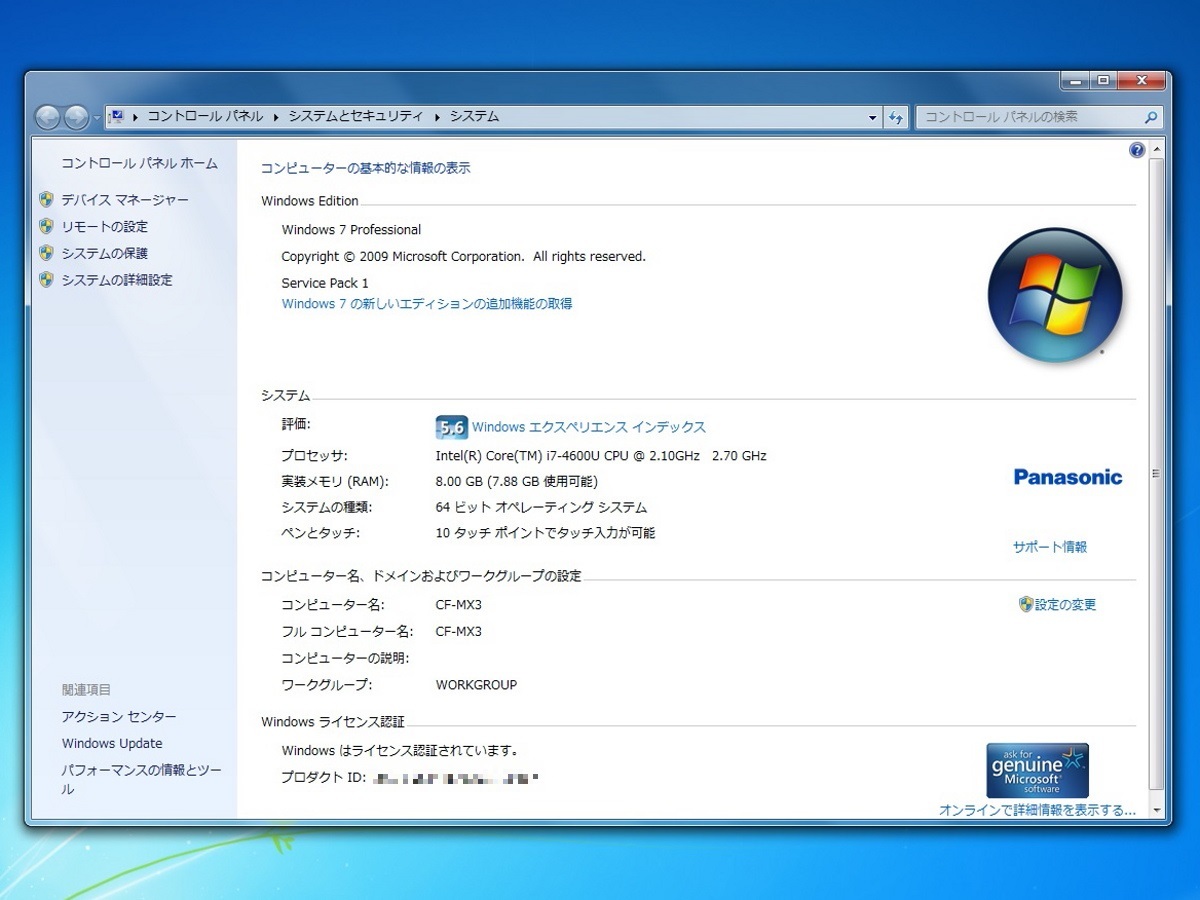Select コントロール パネル breadcrumb in address bar
Screen dimensions: 1200x900
(x=205, y=116)
